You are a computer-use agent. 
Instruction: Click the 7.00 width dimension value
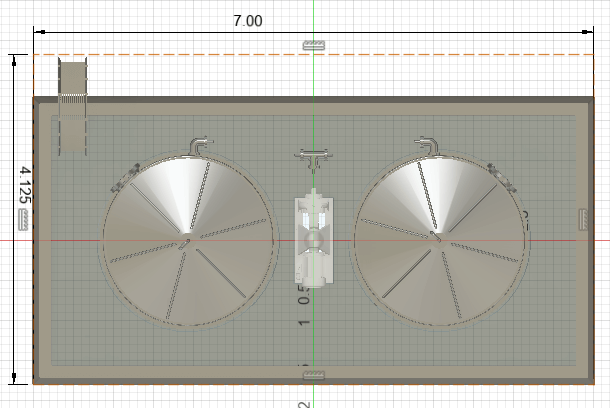[x=248, y=21]
